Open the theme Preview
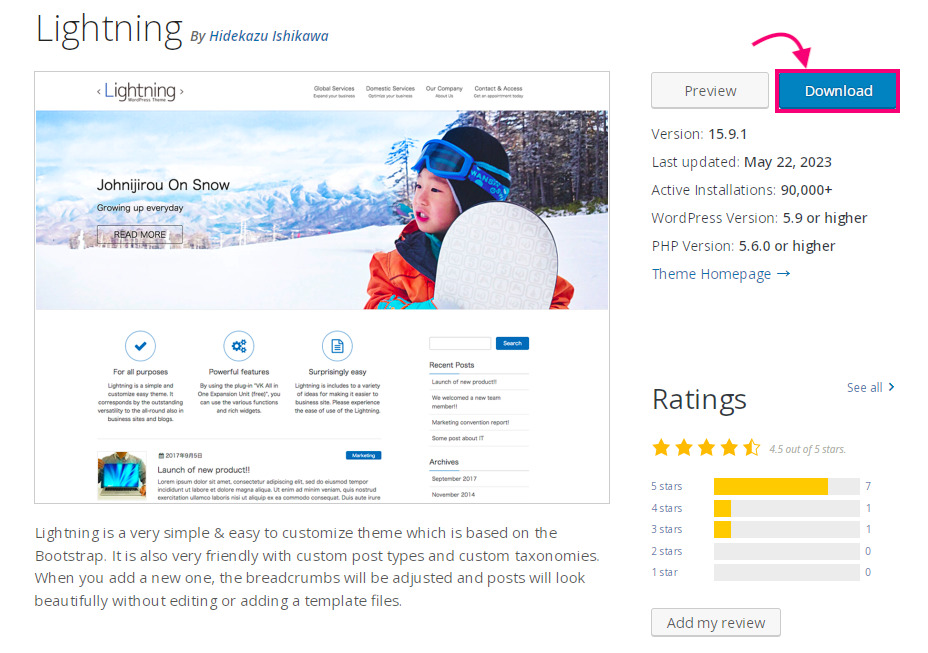This screenshot has height=653, width=928. 710,91
